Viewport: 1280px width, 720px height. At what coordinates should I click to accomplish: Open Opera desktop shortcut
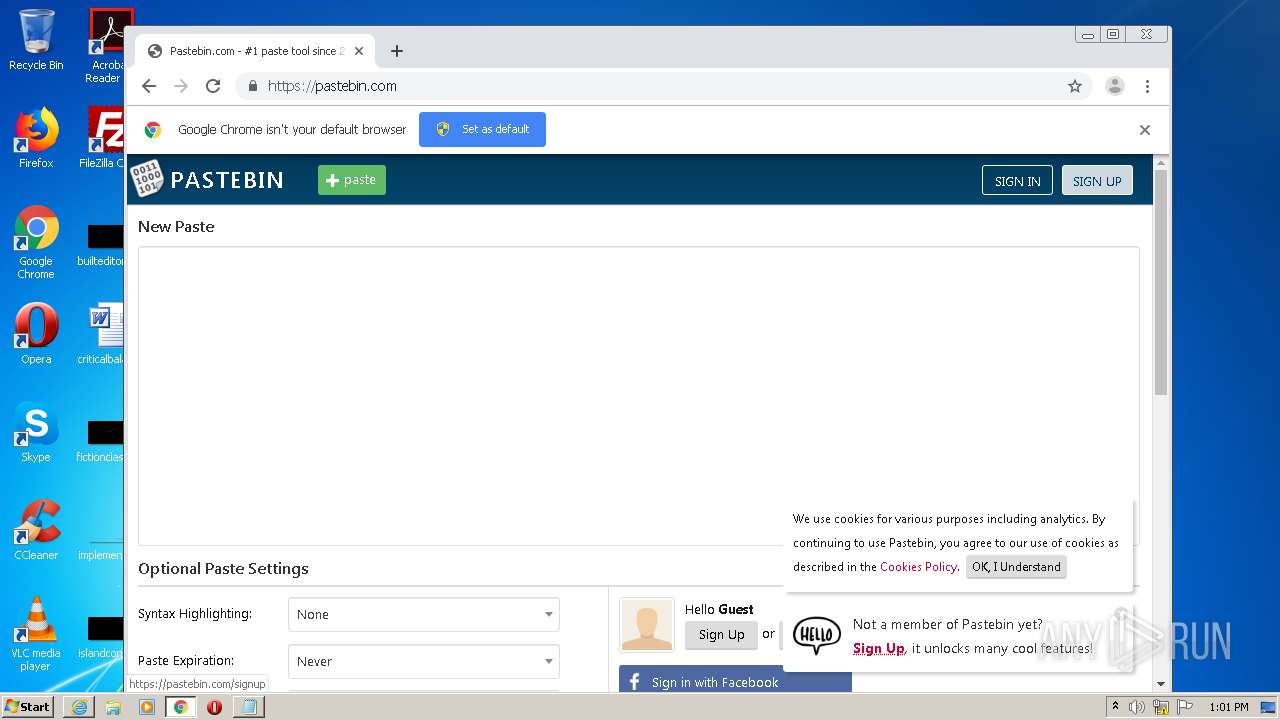36,333
